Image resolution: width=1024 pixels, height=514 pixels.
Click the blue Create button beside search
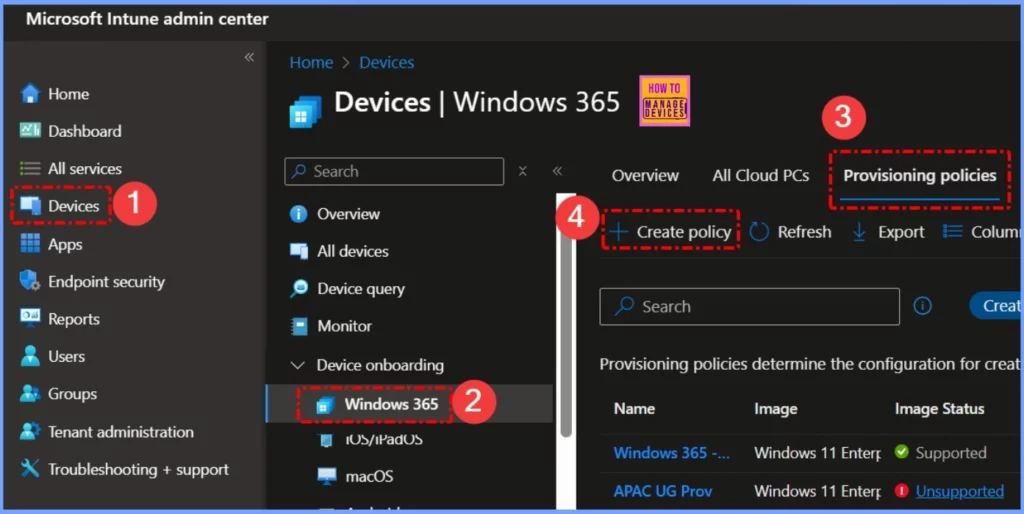click(995, 306)
